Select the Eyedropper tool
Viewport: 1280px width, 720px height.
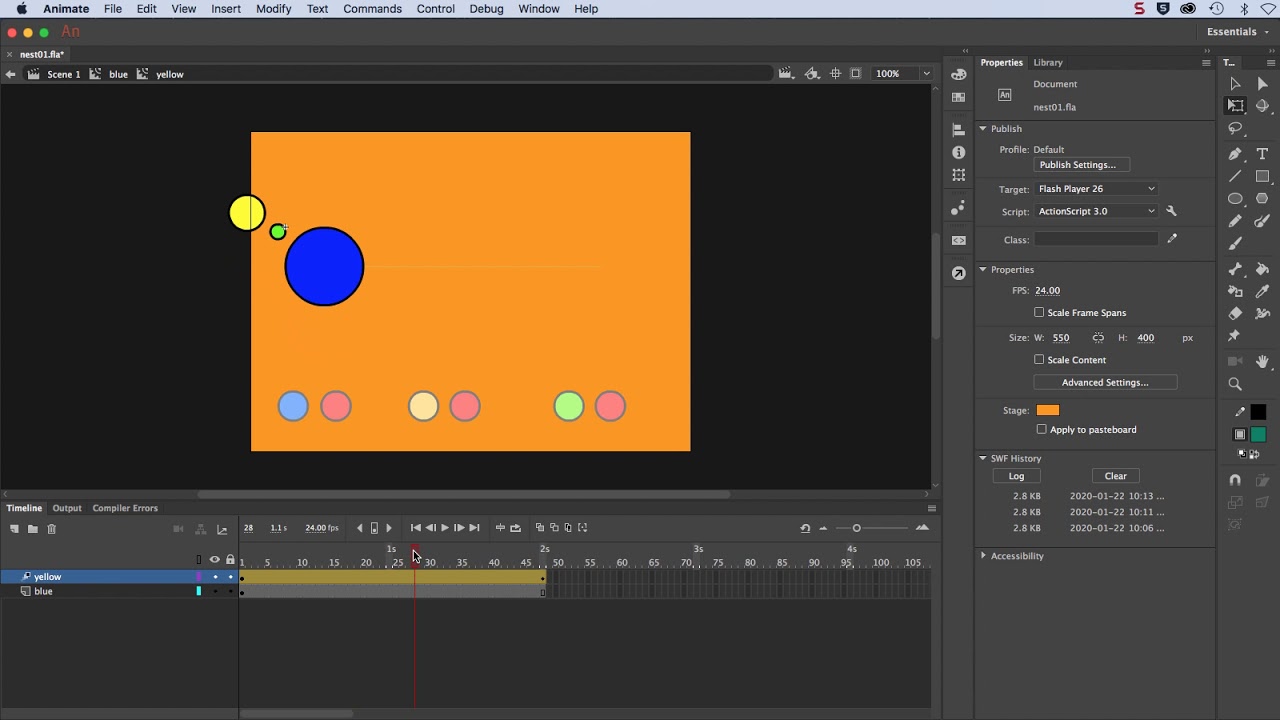pos(1262,291)
